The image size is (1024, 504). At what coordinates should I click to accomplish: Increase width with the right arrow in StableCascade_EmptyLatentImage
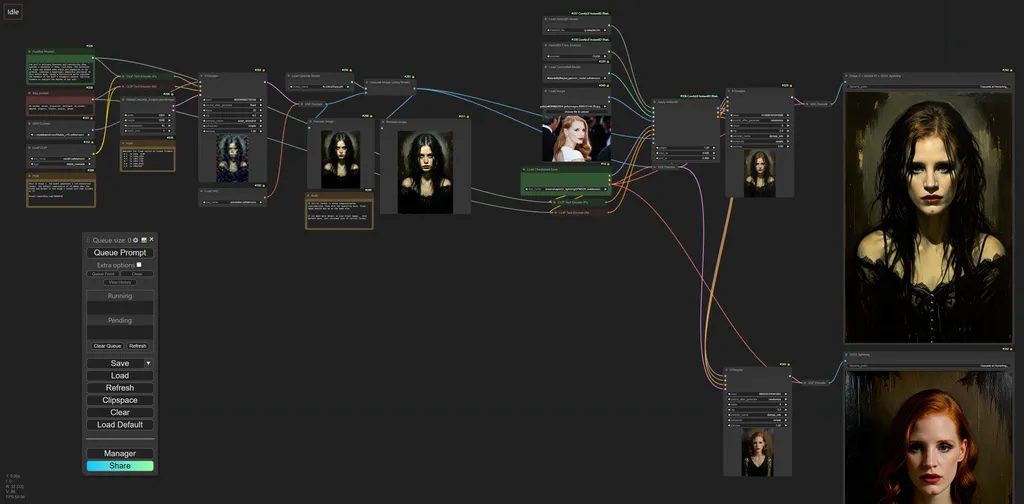(x=170, y=115)
